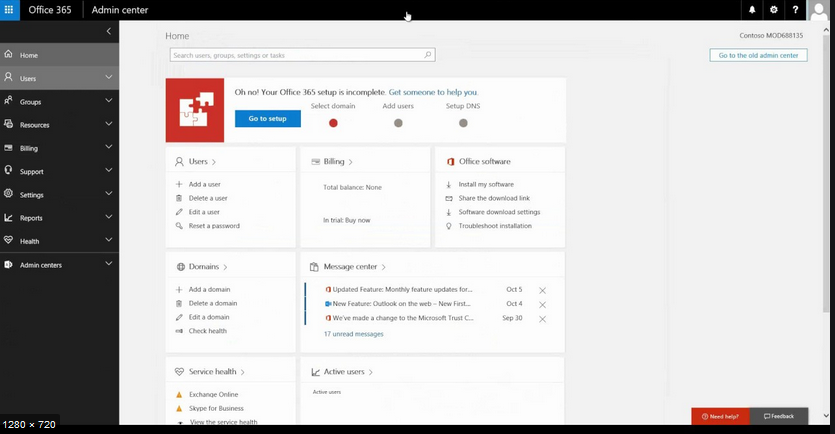Viewport: 835px width, 434px height.
Task: Expand the Support sidebar section chevron
Action: pos(109,170)
